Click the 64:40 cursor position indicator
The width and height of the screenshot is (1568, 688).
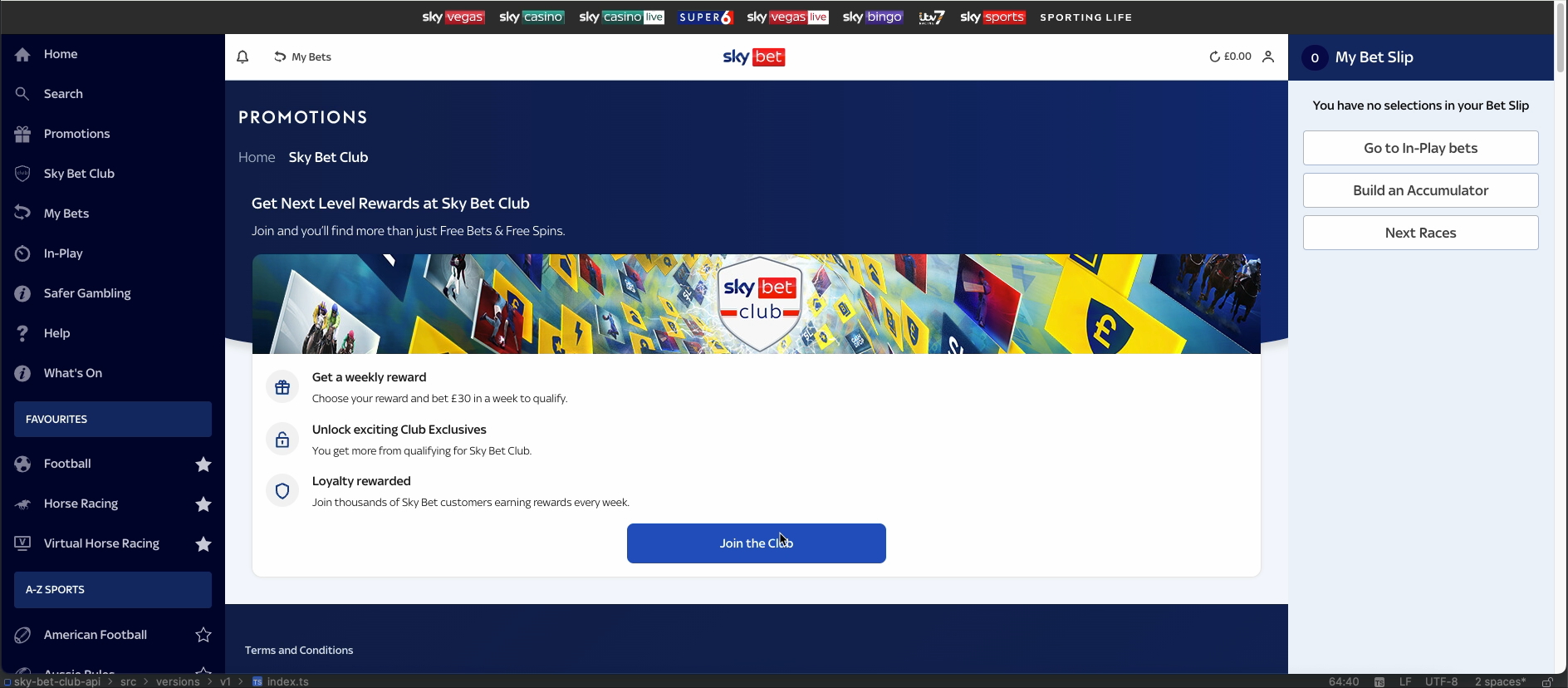pyautogui.click(x=1344, y=681)
